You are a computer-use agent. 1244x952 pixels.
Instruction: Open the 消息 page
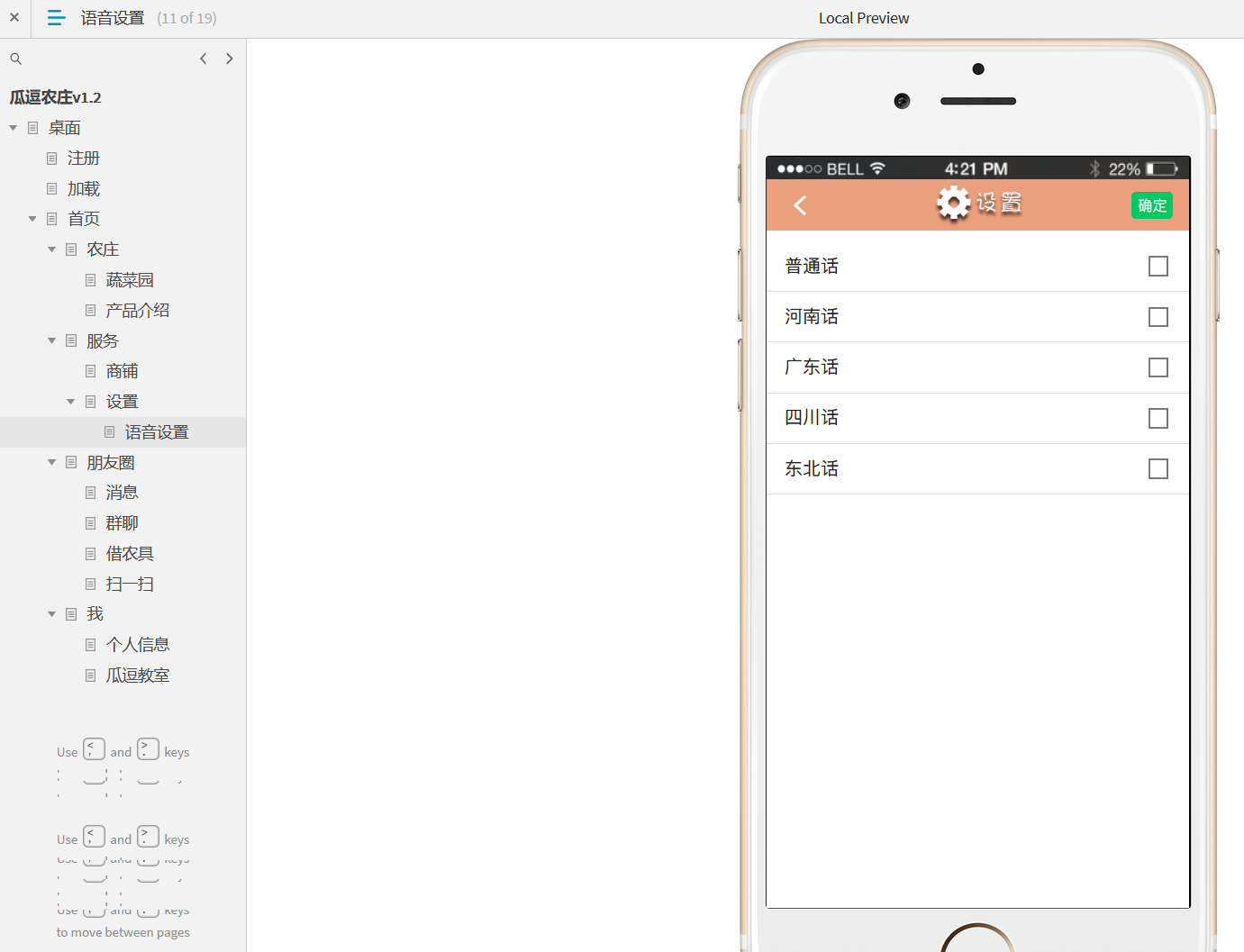tap(122, 493)
